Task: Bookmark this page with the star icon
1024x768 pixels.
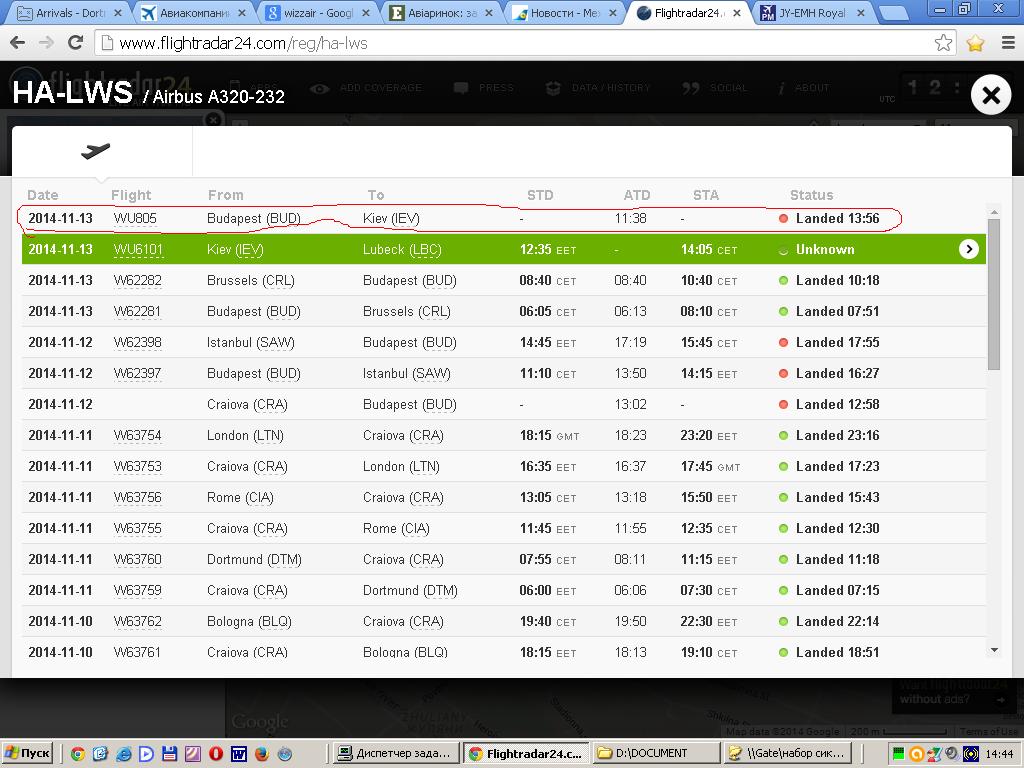Action: (x=943, y=43)
